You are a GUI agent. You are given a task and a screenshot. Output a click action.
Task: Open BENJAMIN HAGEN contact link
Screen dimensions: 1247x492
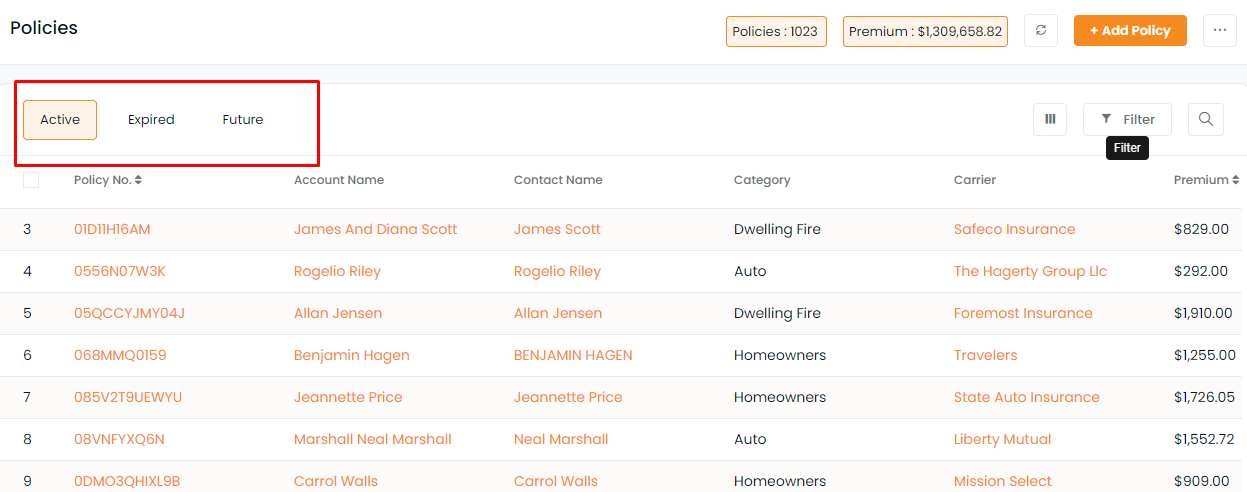573,355
